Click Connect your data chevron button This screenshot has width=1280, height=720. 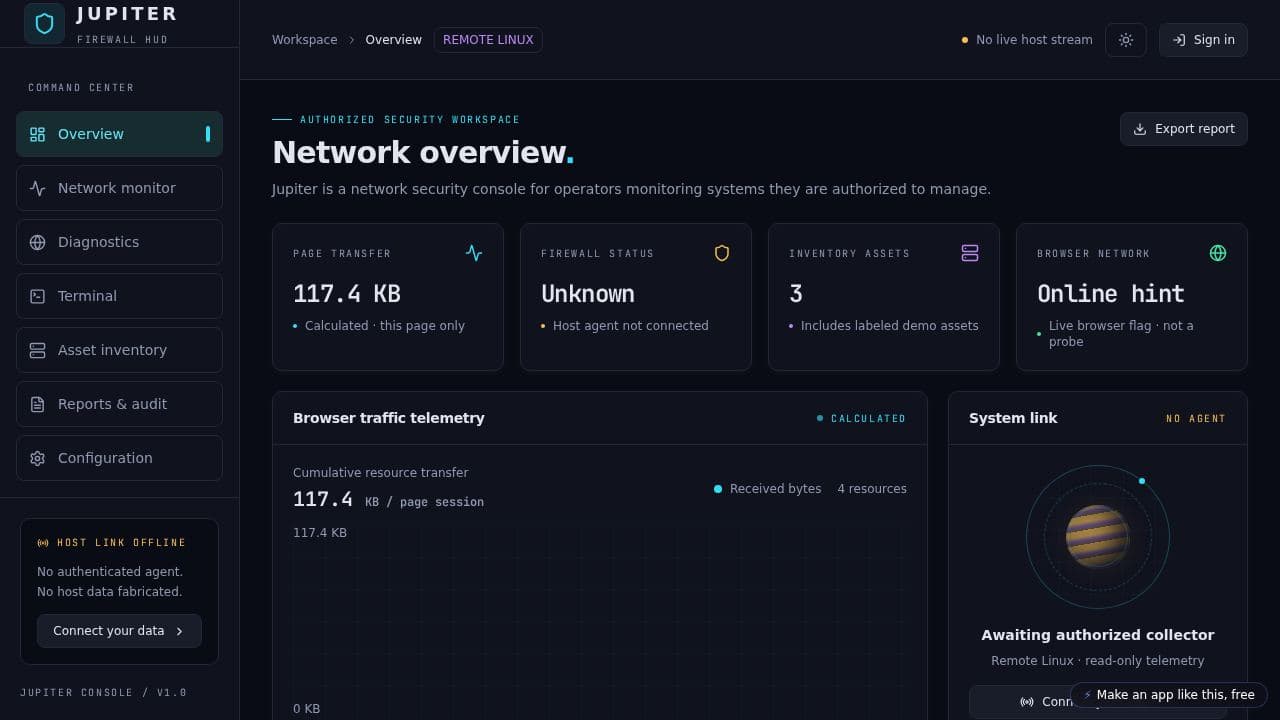click(119, 631)
